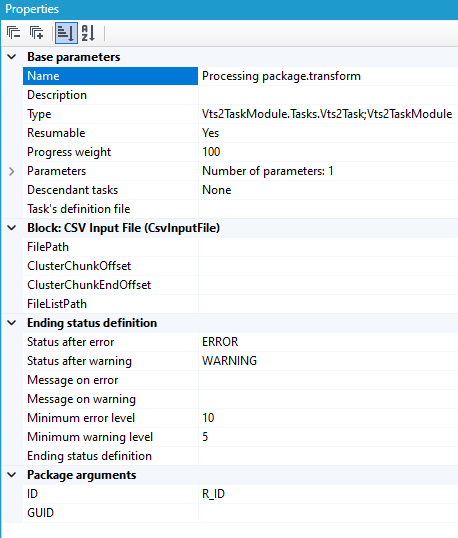Click the empty Ending status definition row value
458x538 pixels.
[328, 456]
